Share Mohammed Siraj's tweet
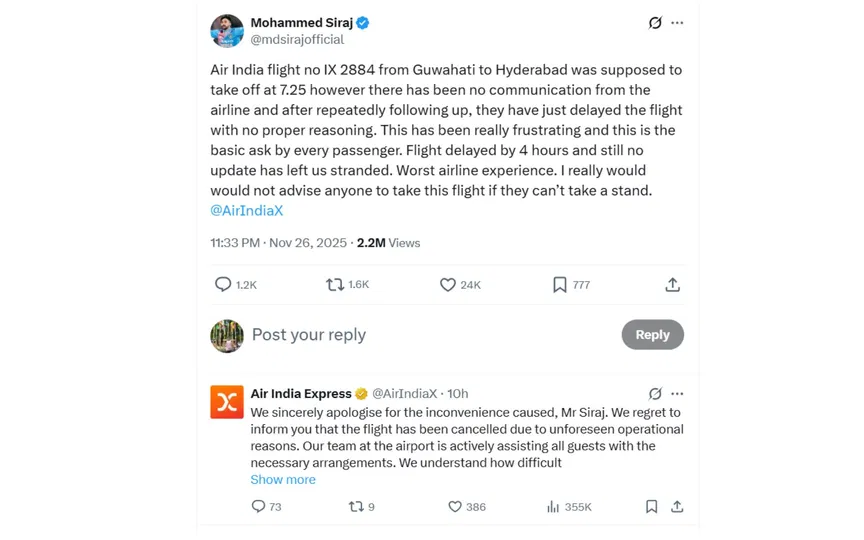This screenshot has width=864, height=540. tap(673, 285)
